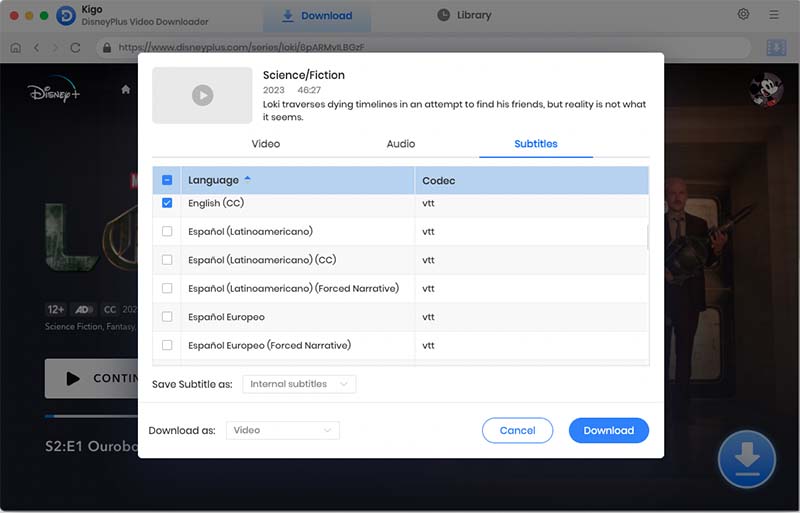Go to the home page icon

(x=16, y=47)
